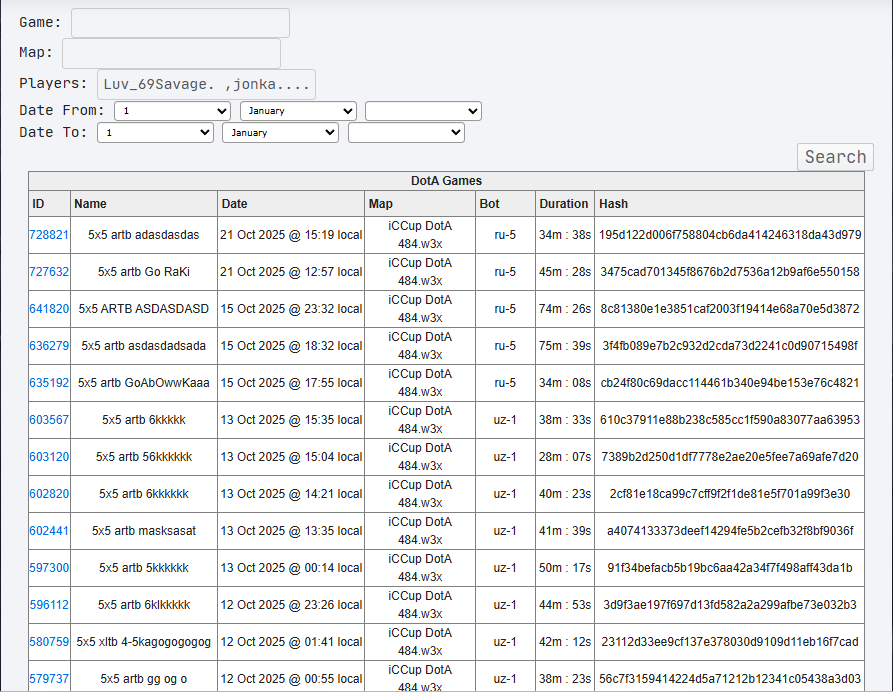Click date '15 Oct 2025 @ 23:32 local'
This screenshot has height=692, width=893.
(291, 309)
